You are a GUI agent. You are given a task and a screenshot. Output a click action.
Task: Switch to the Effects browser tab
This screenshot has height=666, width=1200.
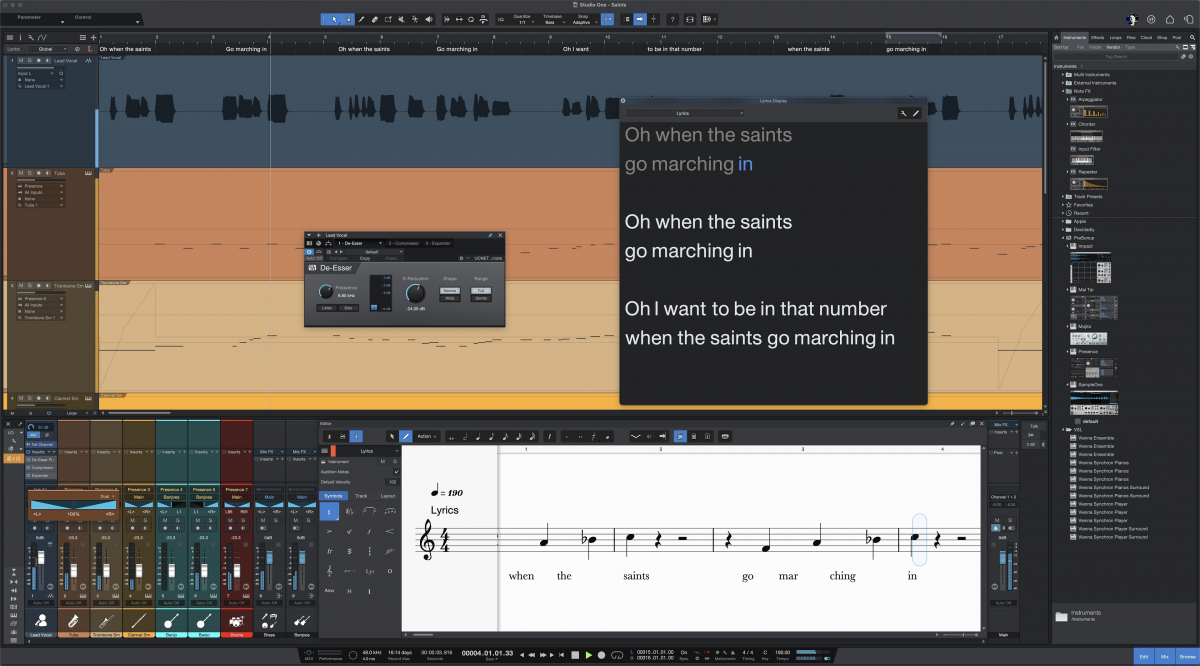[1098, 38]
